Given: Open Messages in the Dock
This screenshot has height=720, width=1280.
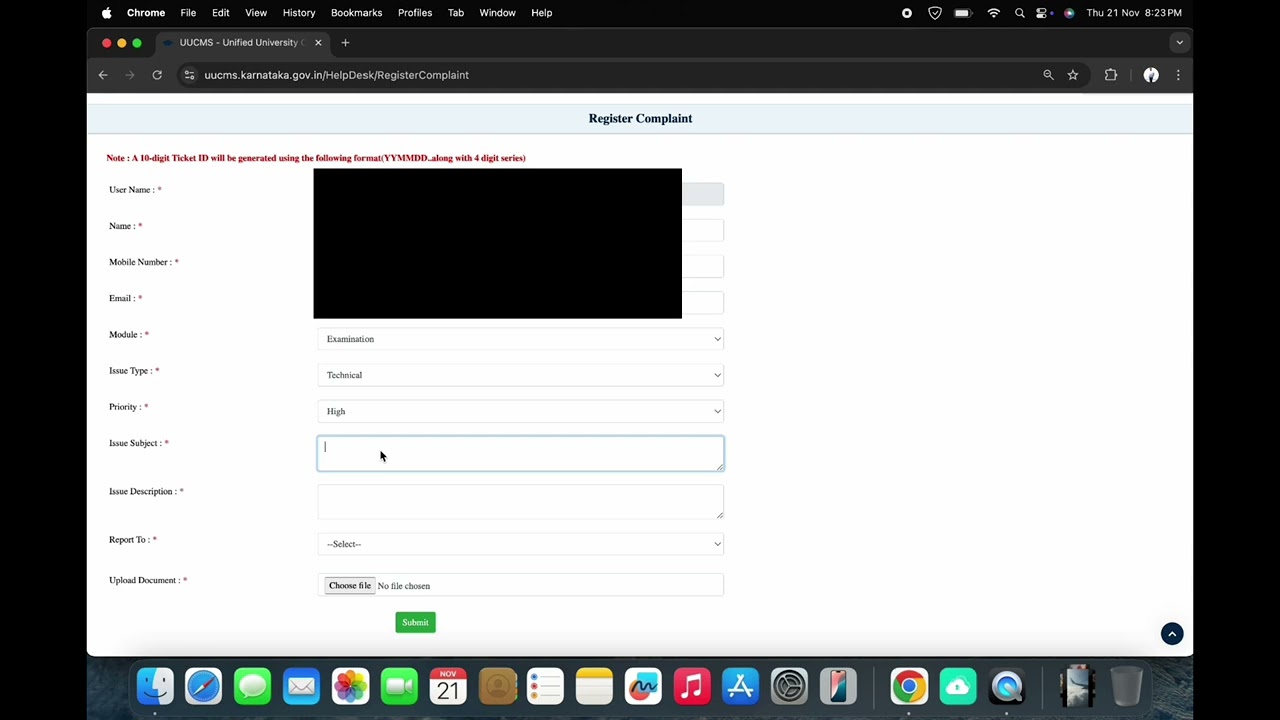Looking at the screenshot, I should point(252,687).
